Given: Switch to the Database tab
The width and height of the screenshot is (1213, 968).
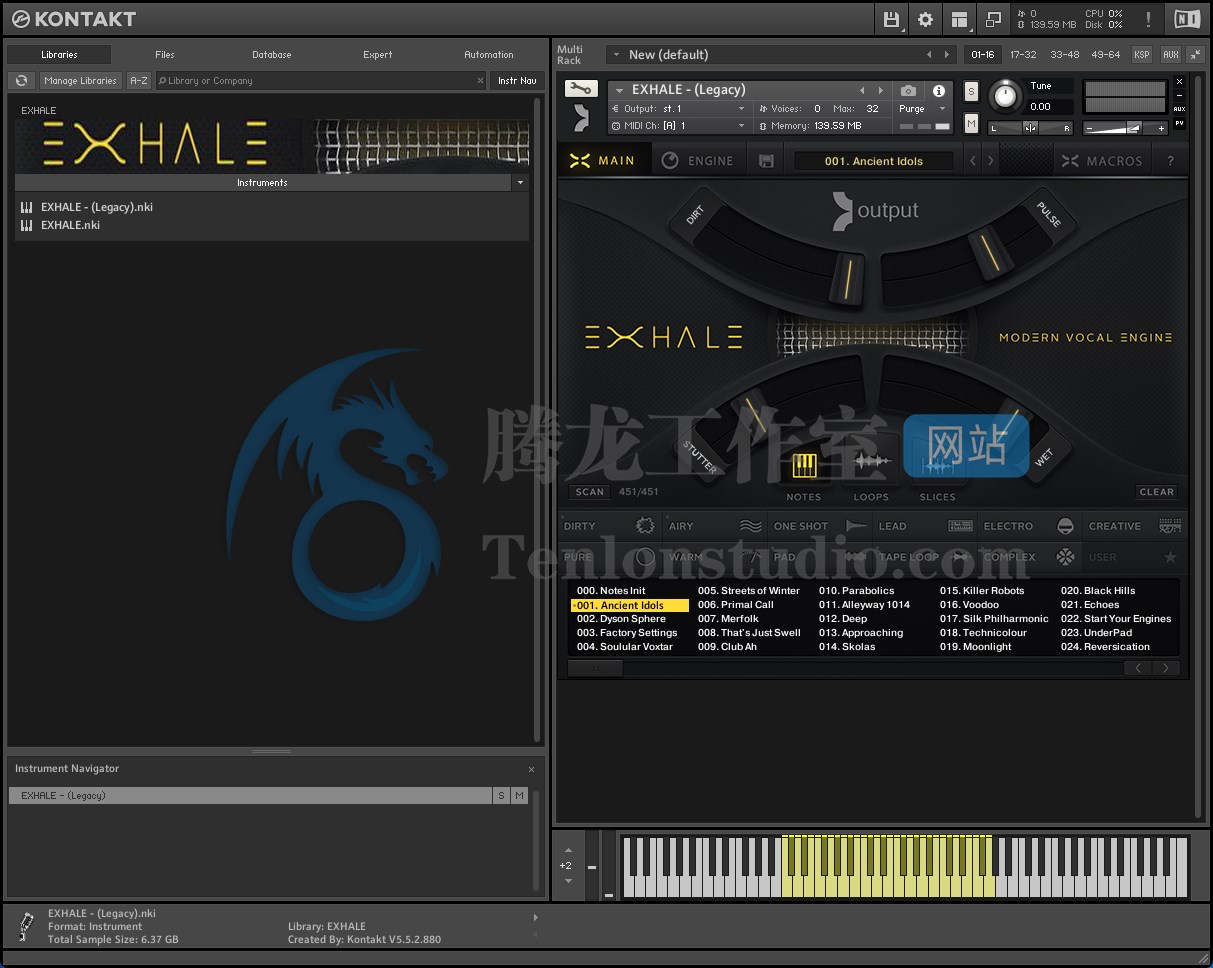Looking at the screenshot, I should 272,55.
